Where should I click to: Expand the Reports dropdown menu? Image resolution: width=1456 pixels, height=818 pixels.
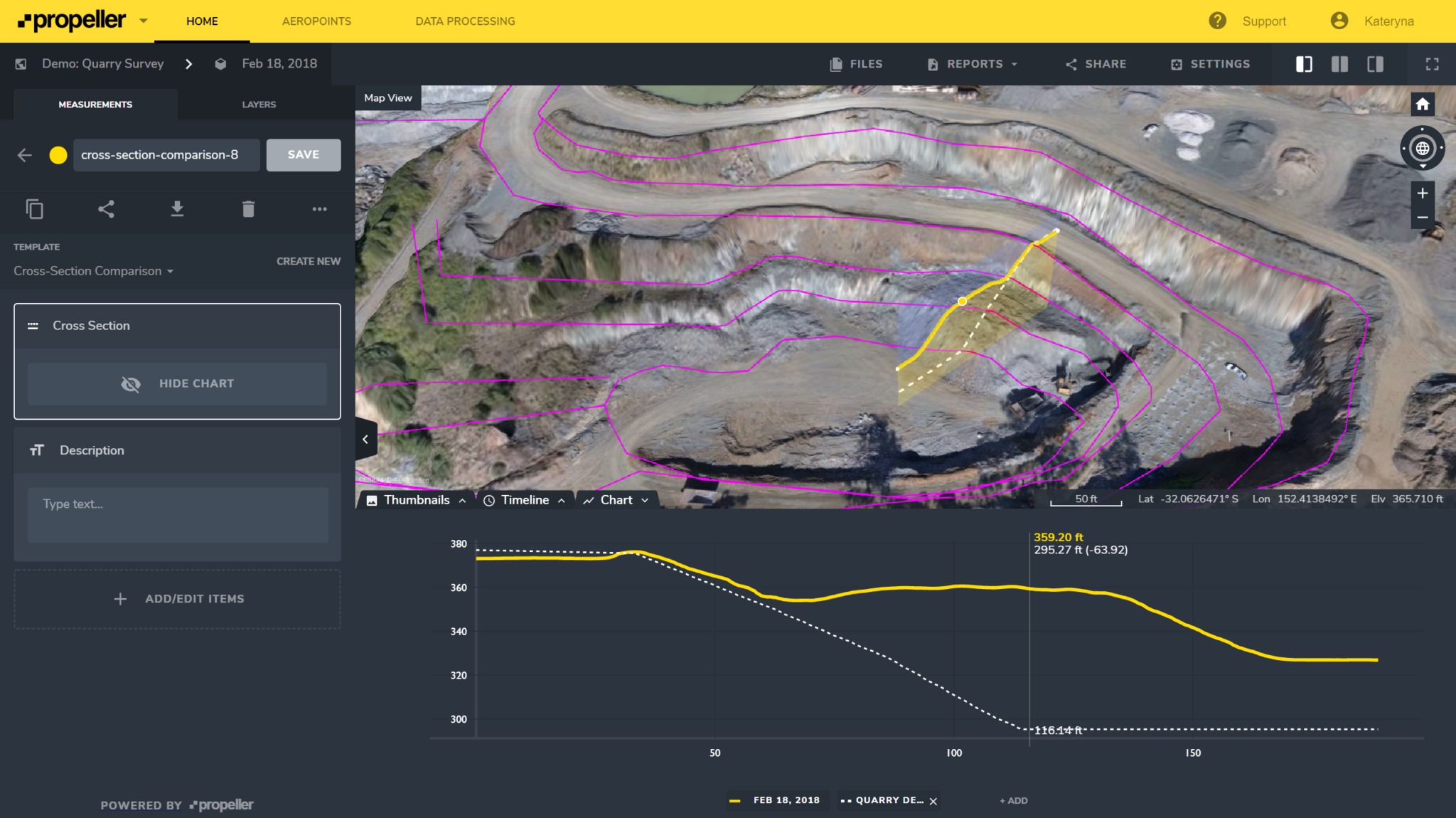(973, 64)
